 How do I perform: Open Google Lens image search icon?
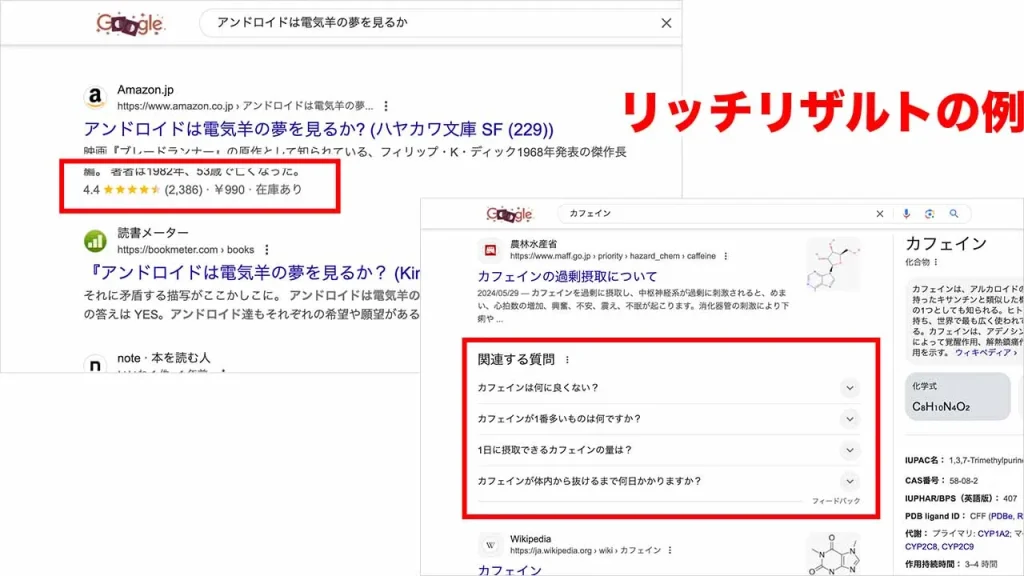point(930,214)
